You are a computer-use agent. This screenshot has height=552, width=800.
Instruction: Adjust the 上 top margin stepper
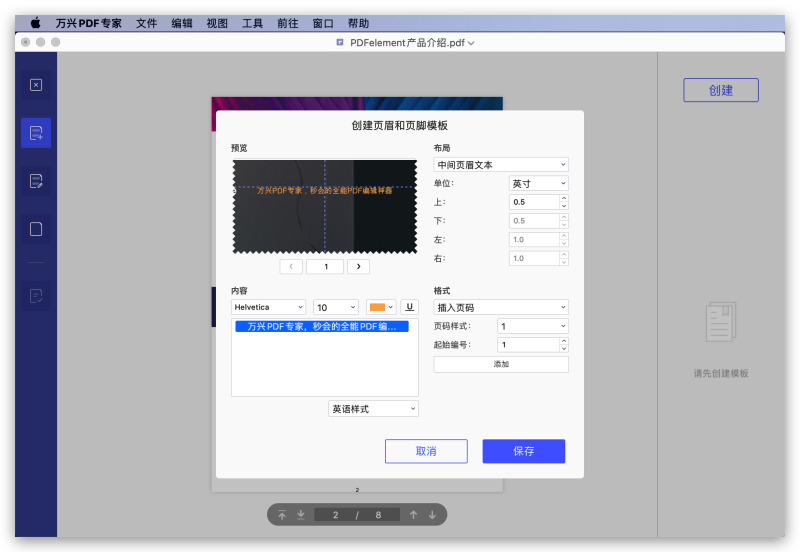(x=564, y=202)
